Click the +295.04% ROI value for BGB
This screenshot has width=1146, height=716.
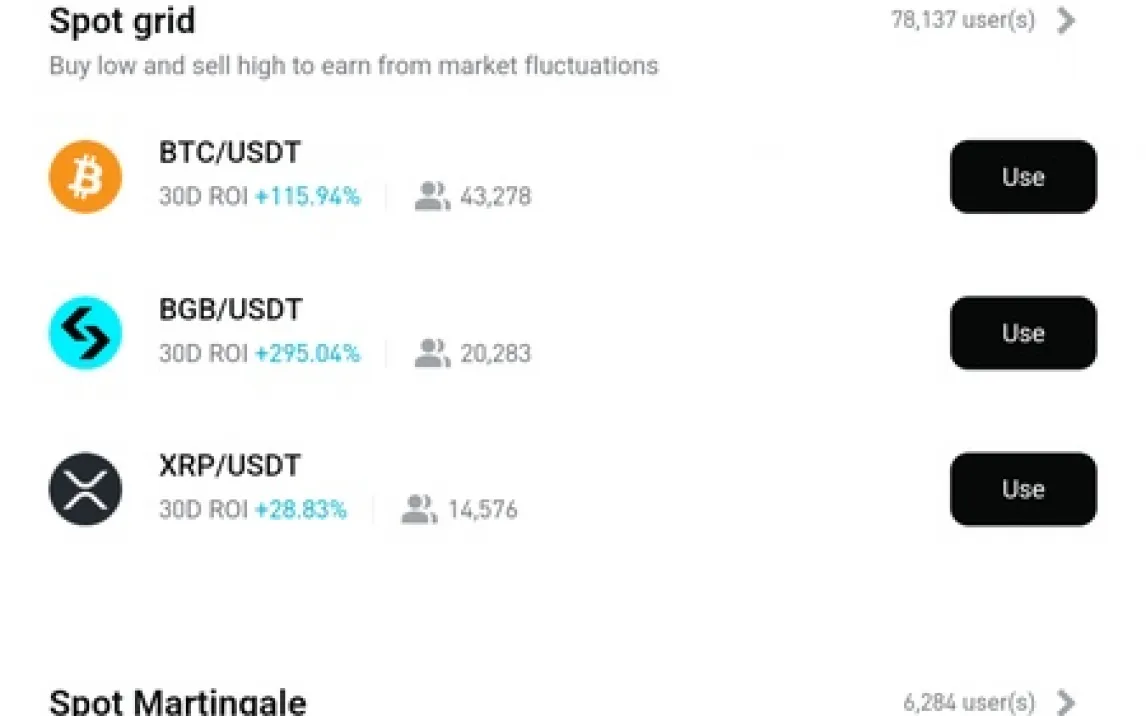click(307, 353)
